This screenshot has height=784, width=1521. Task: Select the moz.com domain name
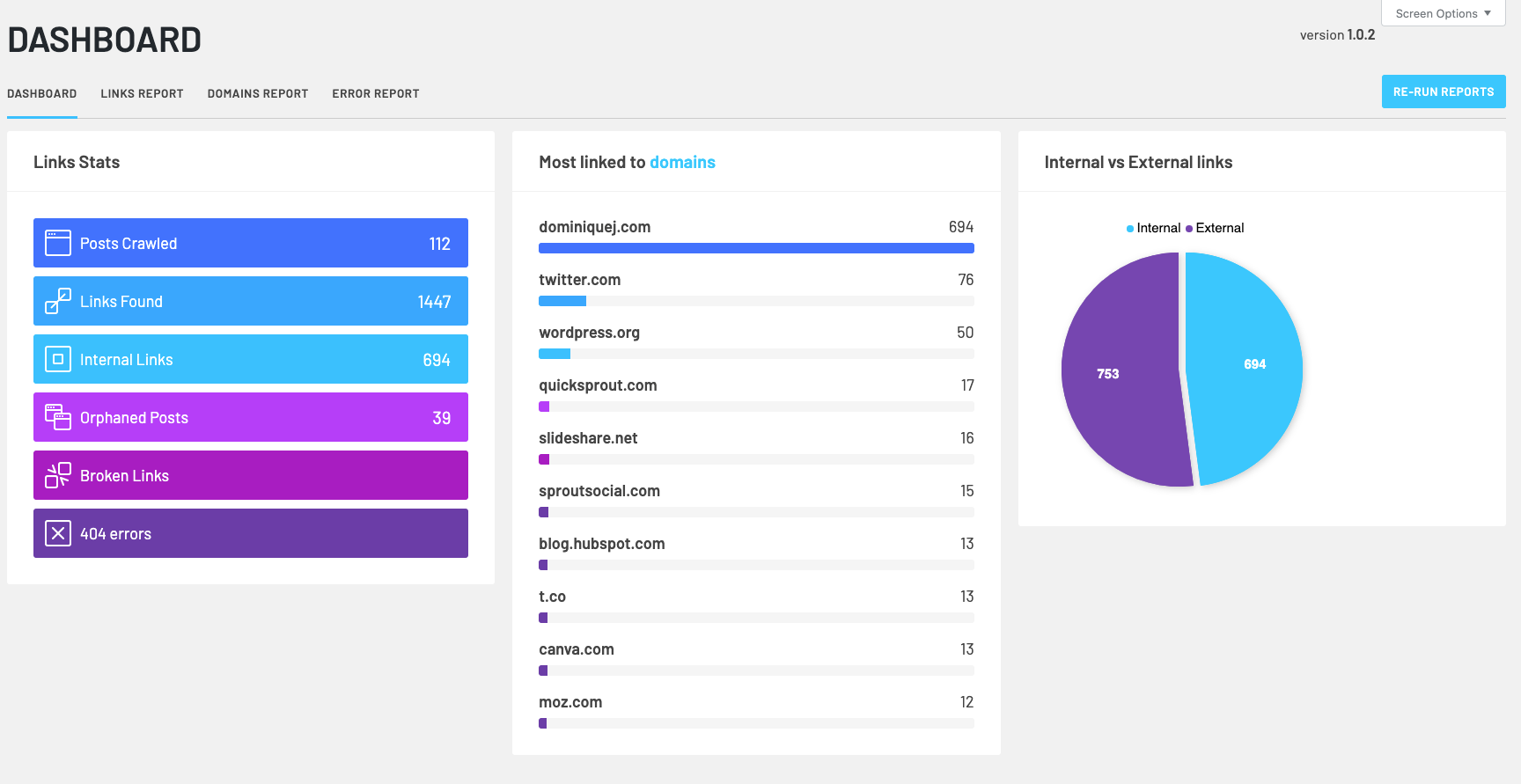(x=570, y=702)
